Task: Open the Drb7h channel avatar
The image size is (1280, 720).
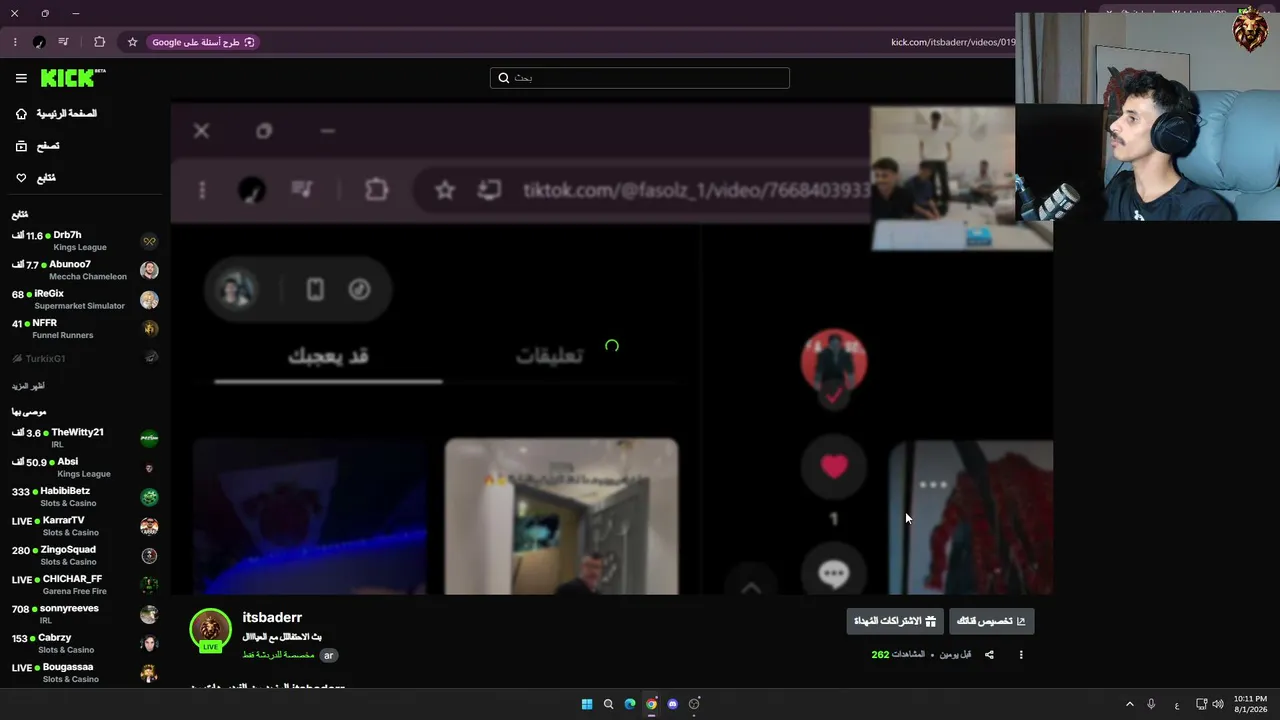Action: tap(149, 241)
